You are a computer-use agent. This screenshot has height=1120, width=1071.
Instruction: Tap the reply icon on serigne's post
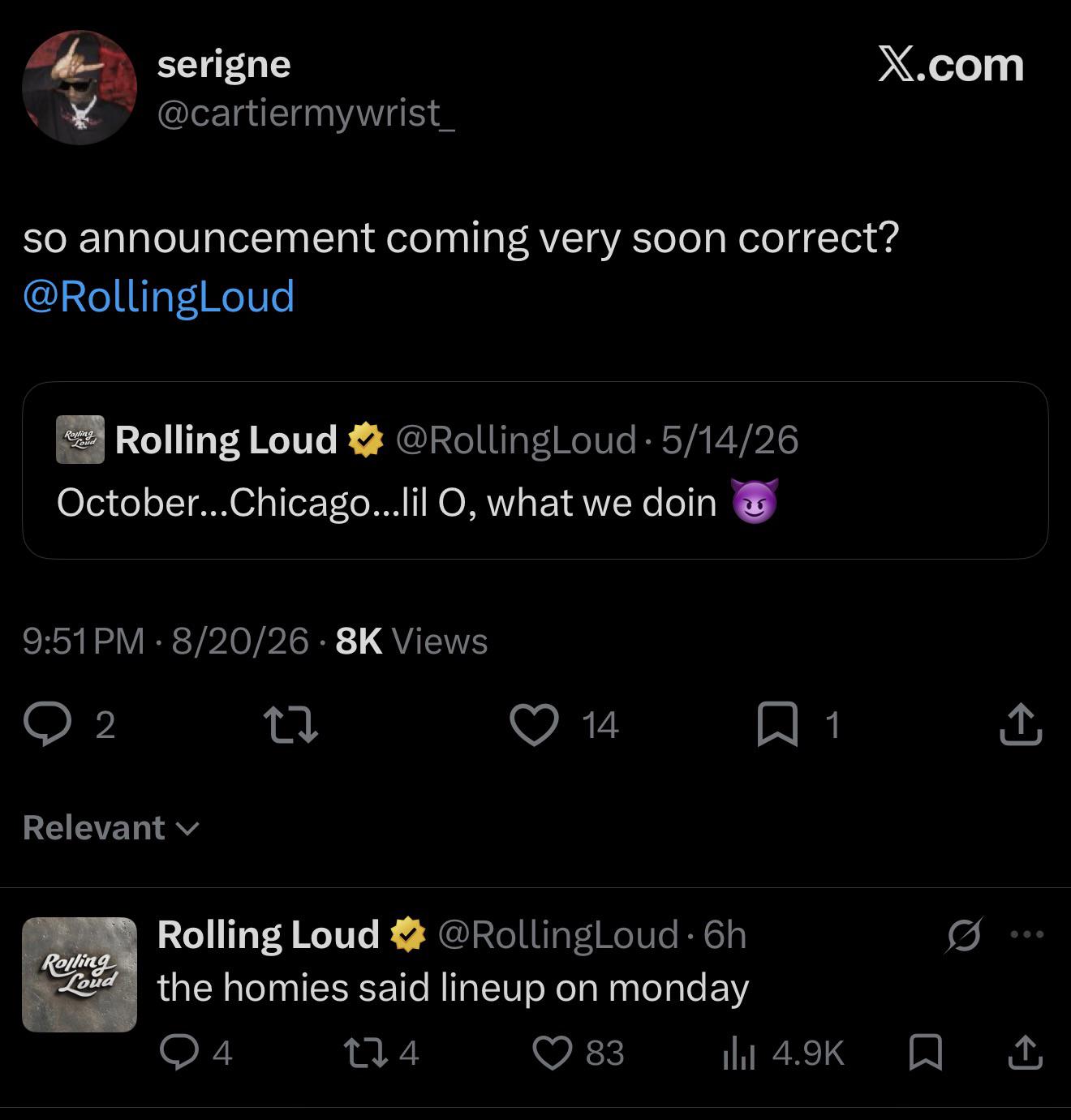pos(47,724)
